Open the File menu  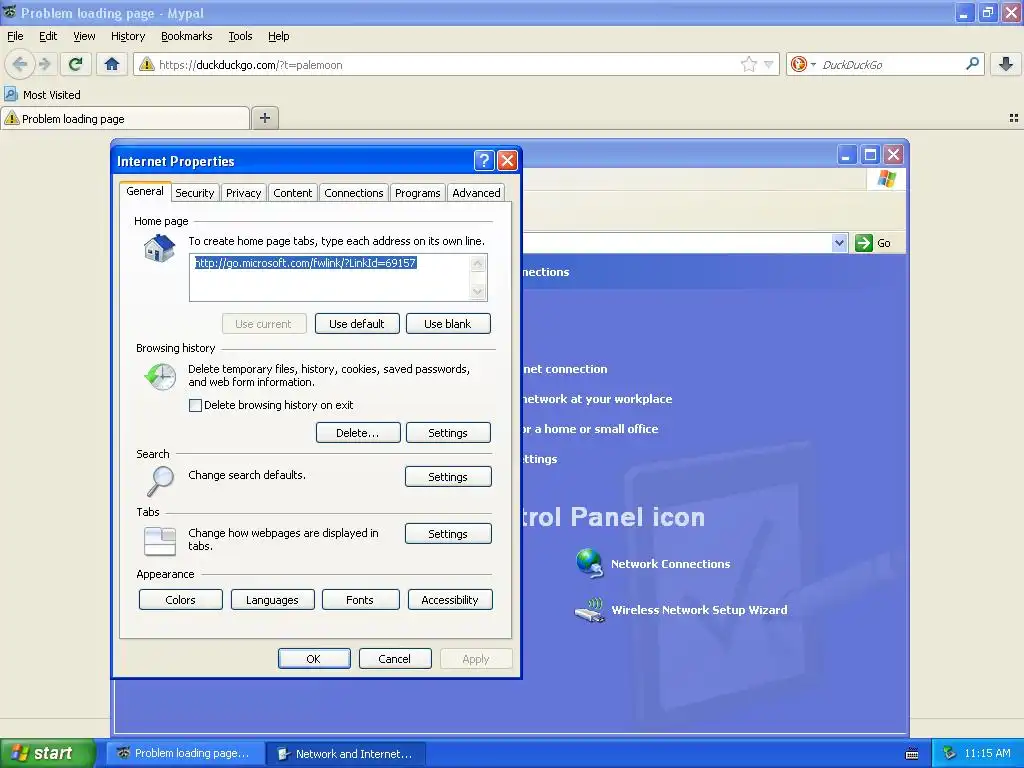tap(15, 36)
